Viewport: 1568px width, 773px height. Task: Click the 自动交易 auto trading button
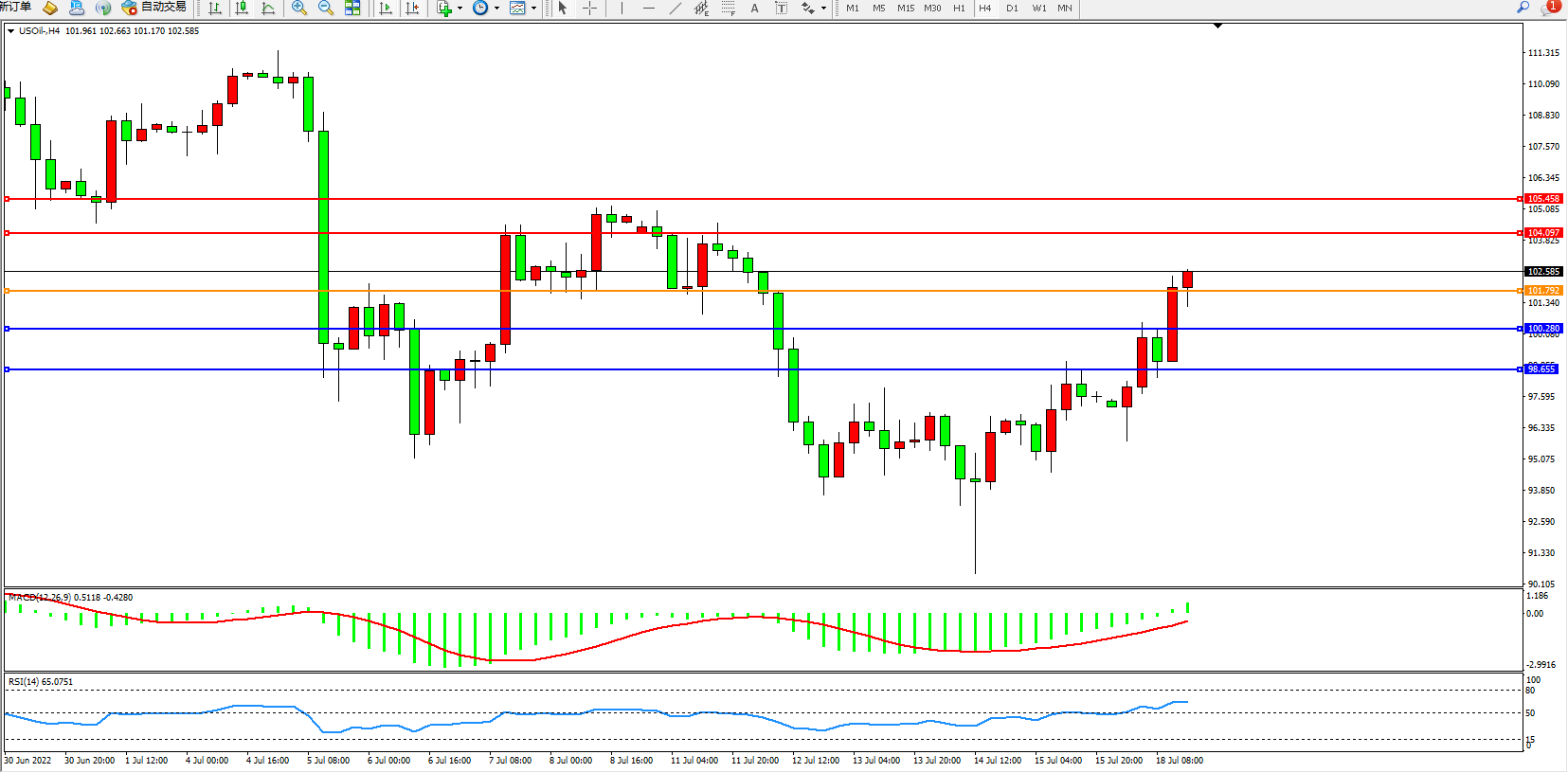154,8
